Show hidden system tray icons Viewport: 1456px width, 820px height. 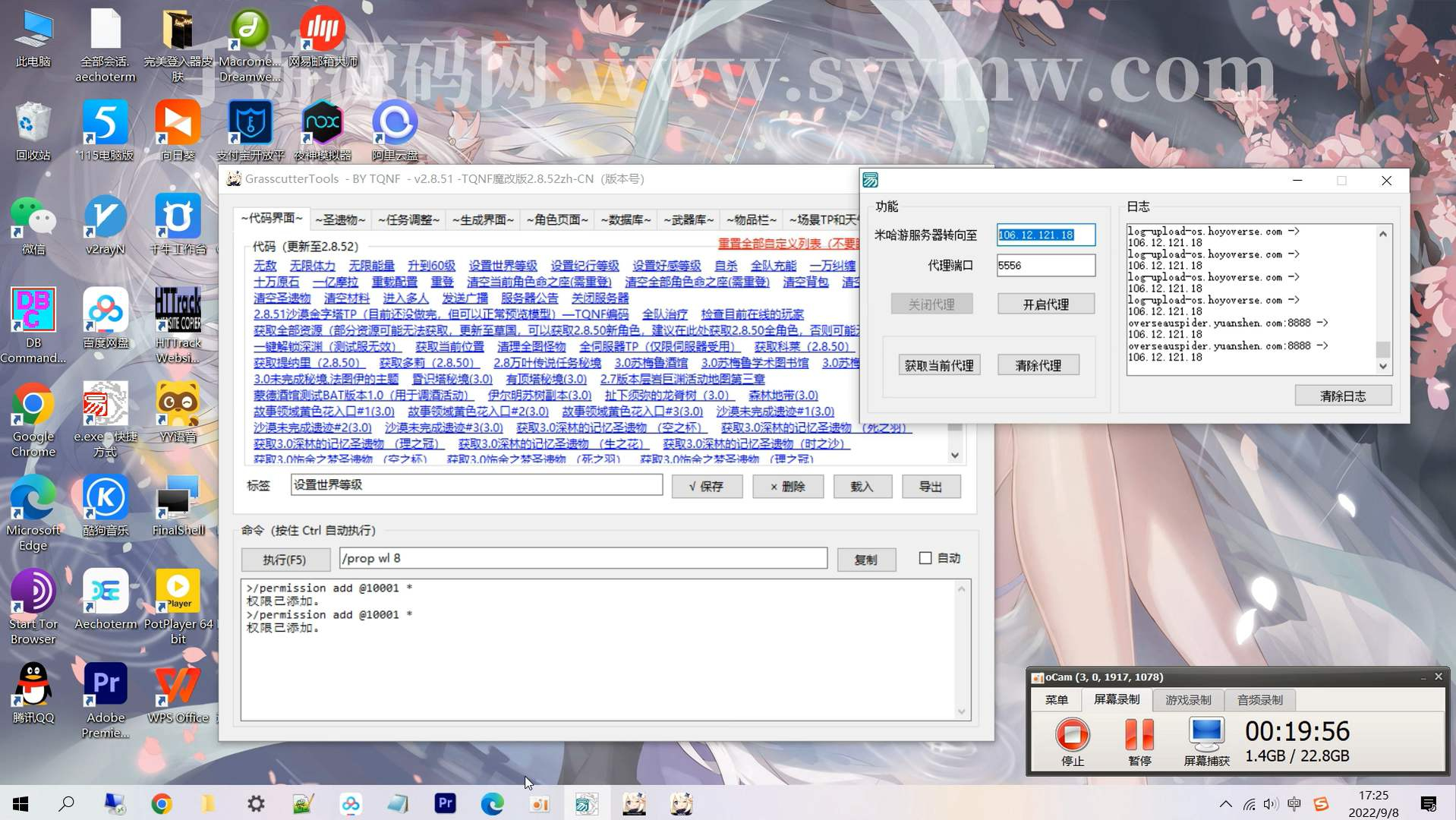click(x=1225, y=803)
